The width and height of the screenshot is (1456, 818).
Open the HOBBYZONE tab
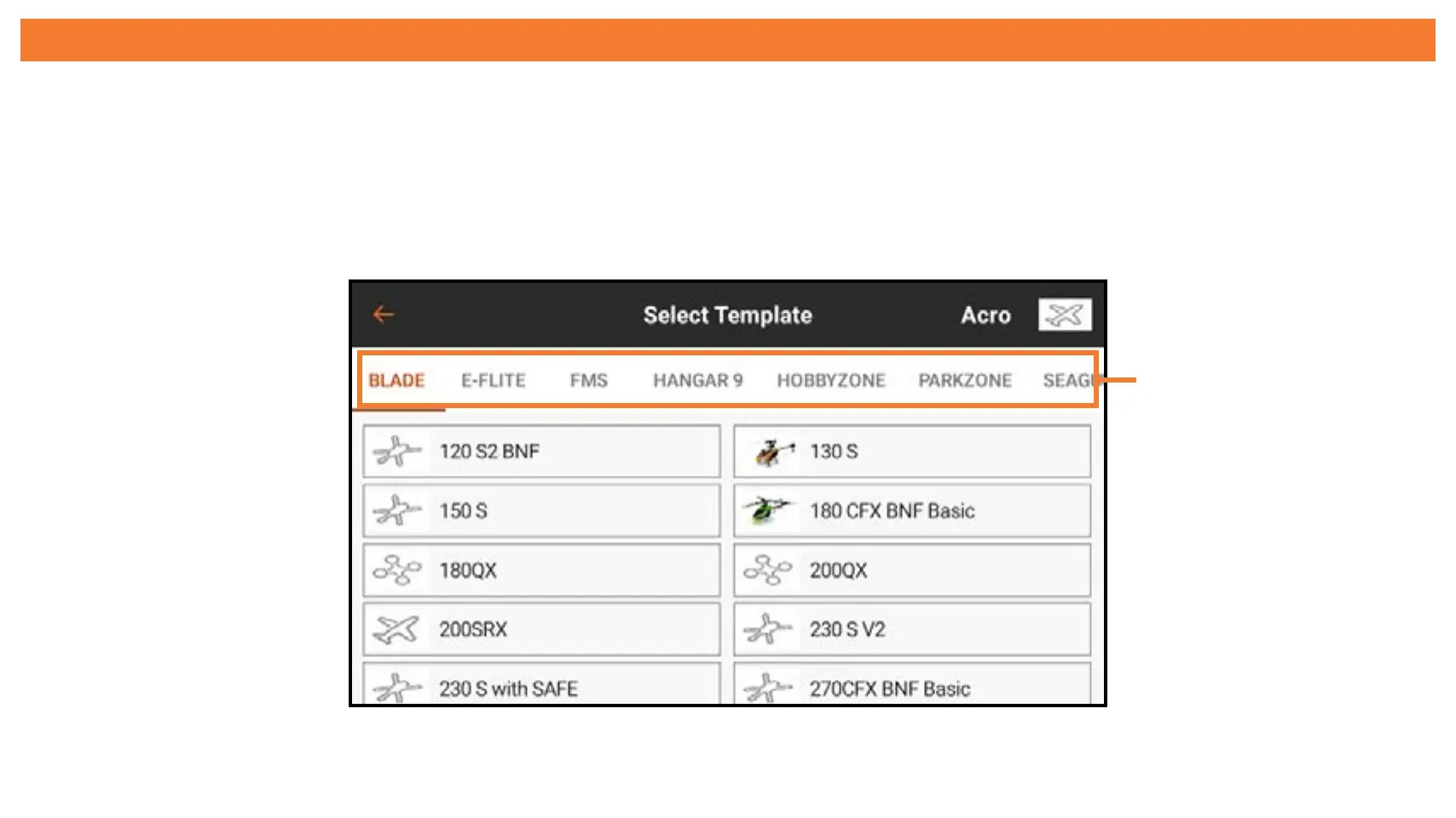(x=831, y=381)
